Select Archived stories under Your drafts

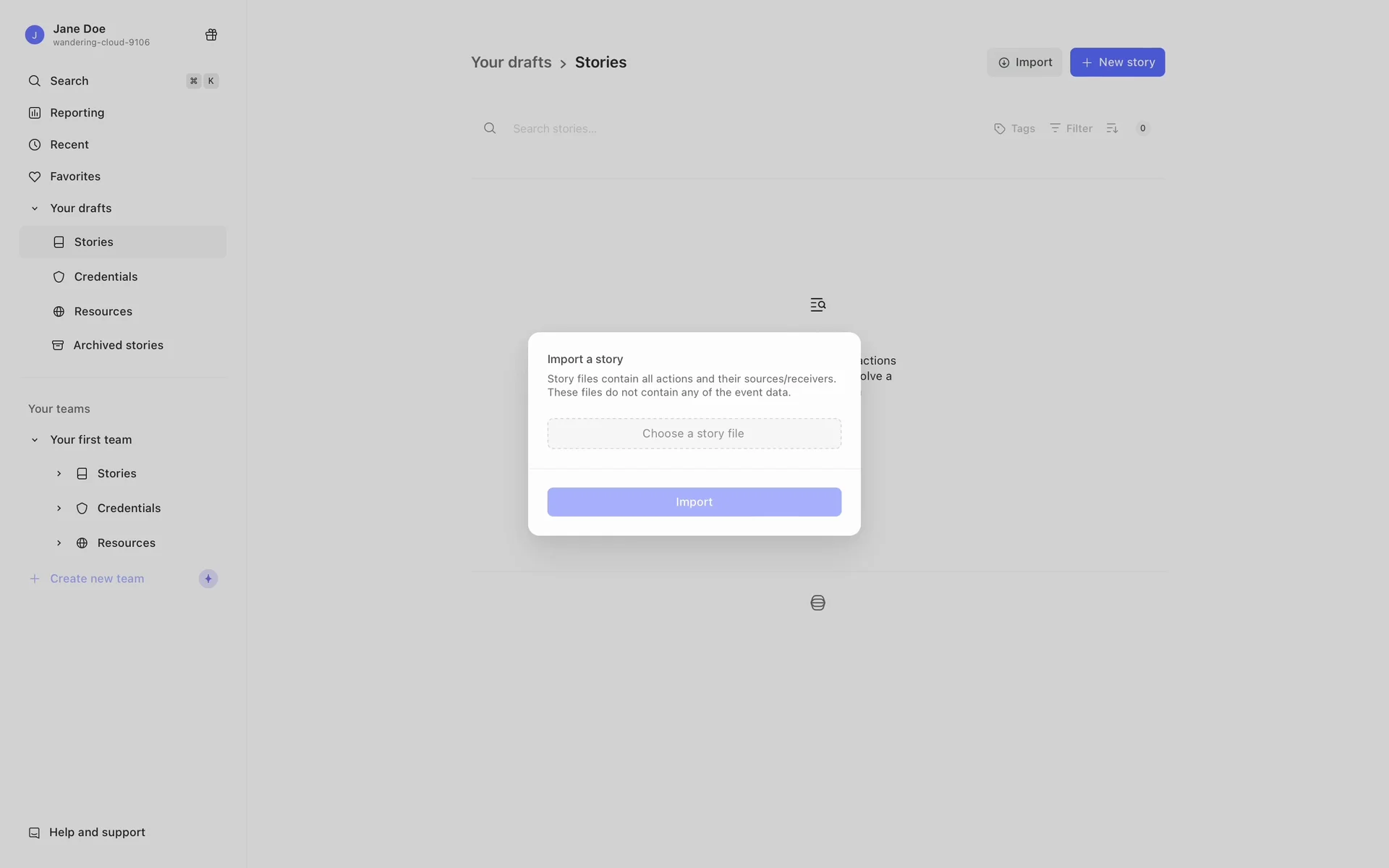118,346
